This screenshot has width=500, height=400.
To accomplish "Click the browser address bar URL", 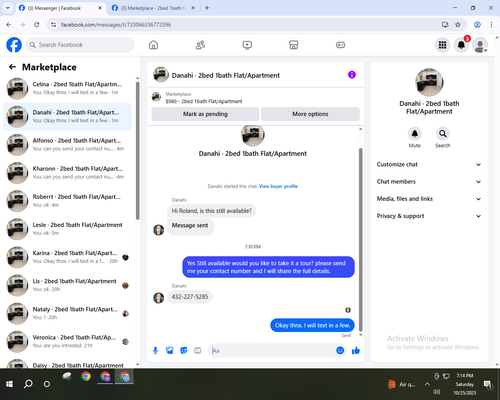I will [116, 25].
